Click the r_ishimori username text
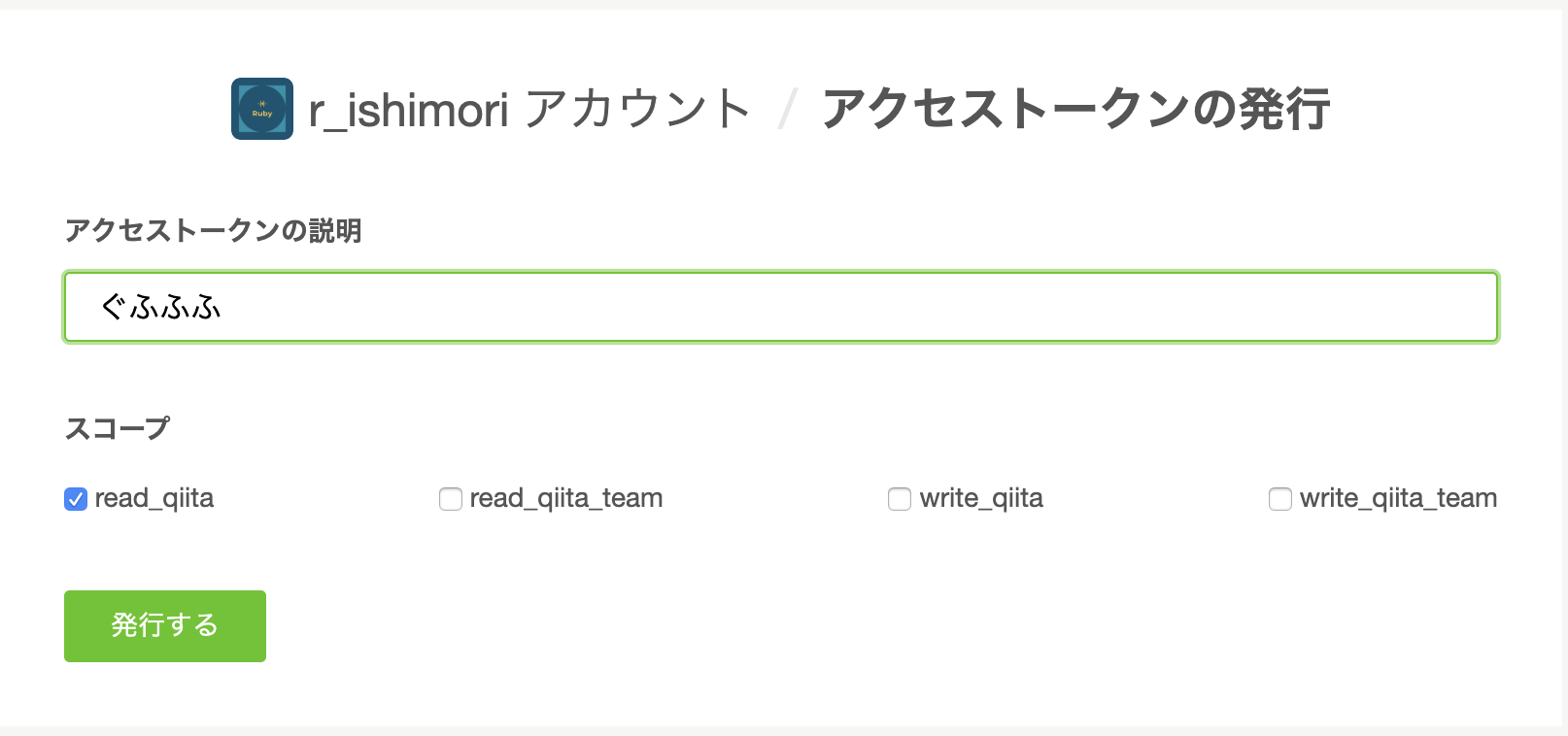The image size is (1568, 736). [x=408, y=109]
